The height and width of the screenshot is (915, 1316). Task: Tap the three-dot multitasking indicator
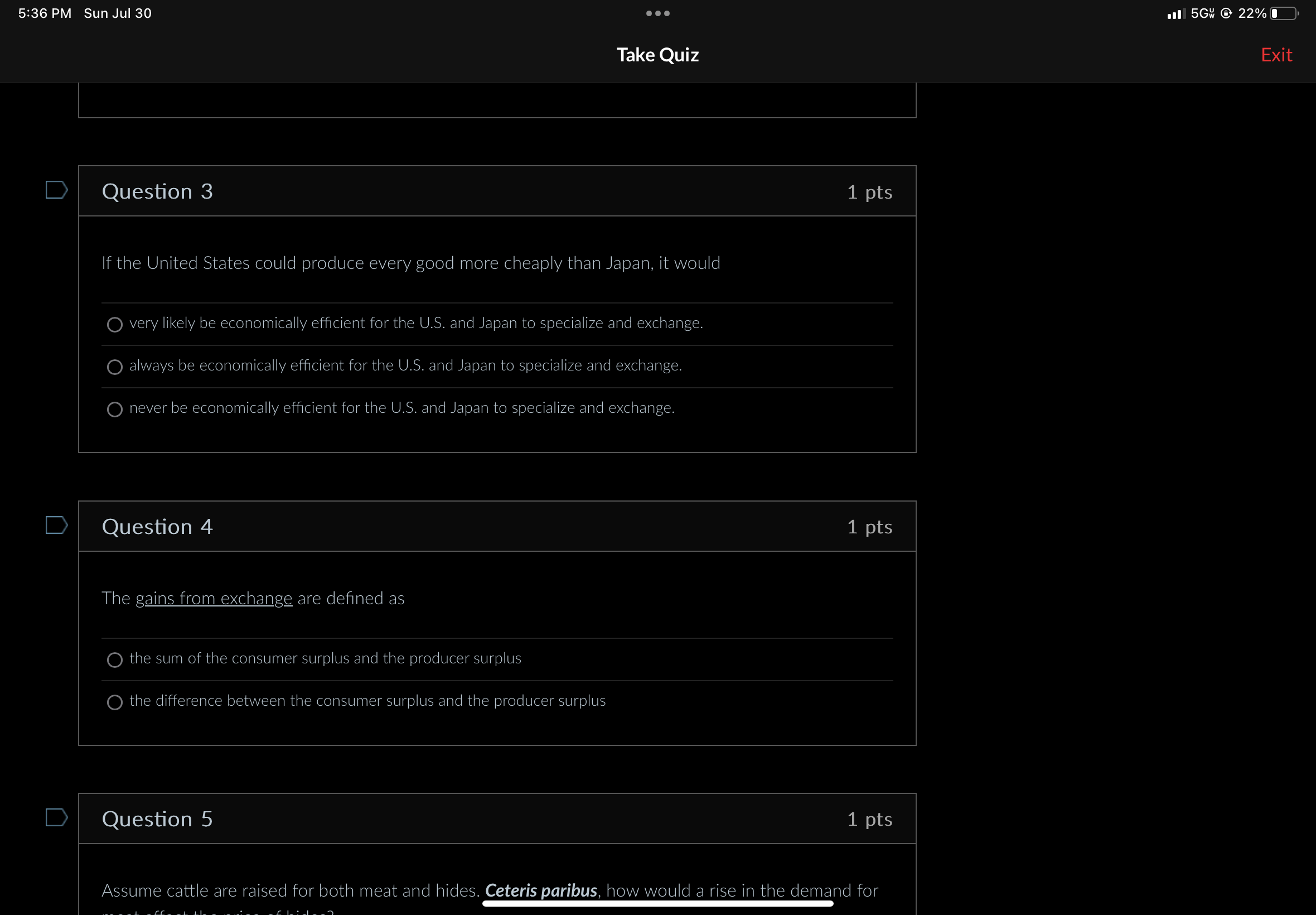(x=657, y=13)
